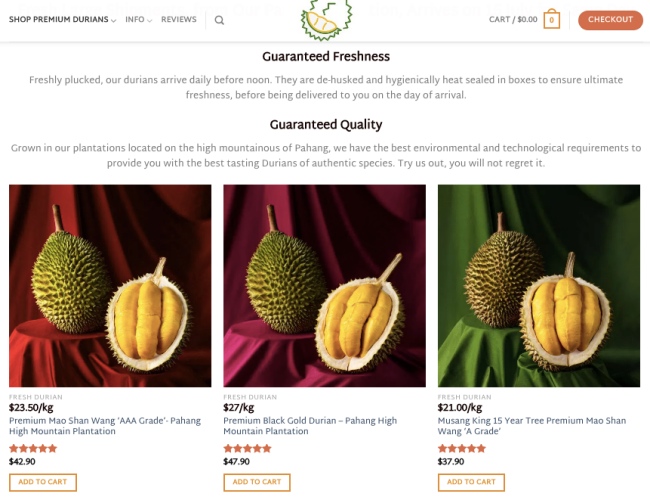Open the search magnifier icon
This screenshot has width=650, height=500.
tap(219, 20)
